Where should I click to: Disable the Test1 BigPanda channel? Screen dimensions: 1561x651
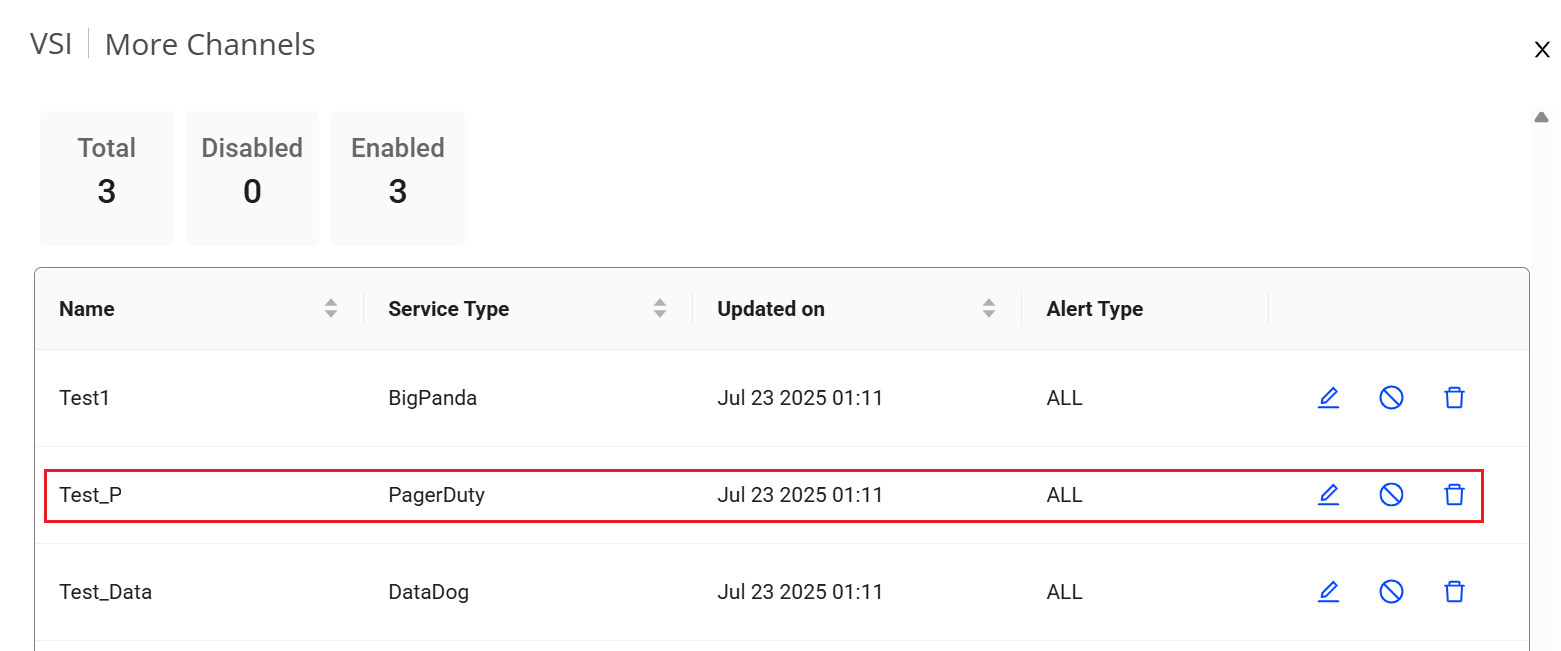point(1391,398)
